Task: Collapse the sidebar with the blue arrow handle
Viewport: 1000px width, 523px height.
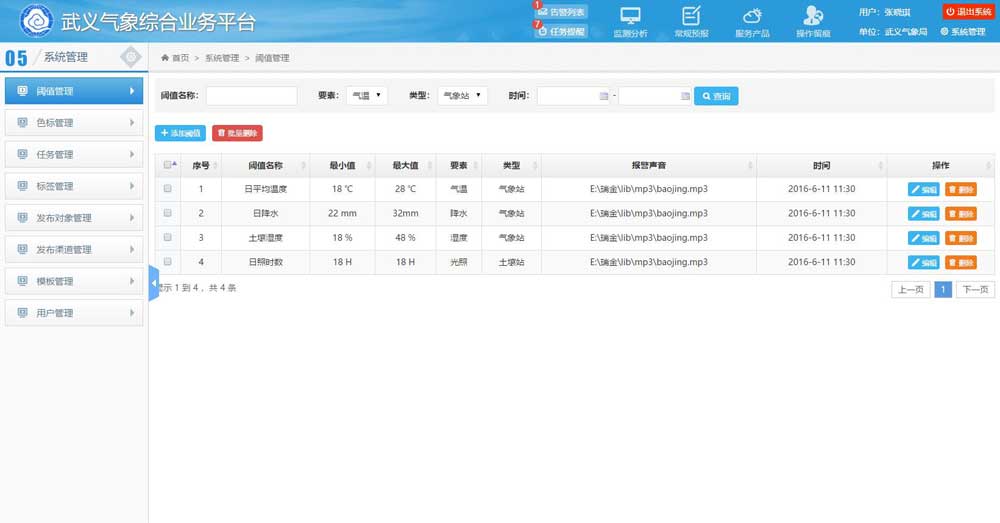Action: [x=154, y=284]
